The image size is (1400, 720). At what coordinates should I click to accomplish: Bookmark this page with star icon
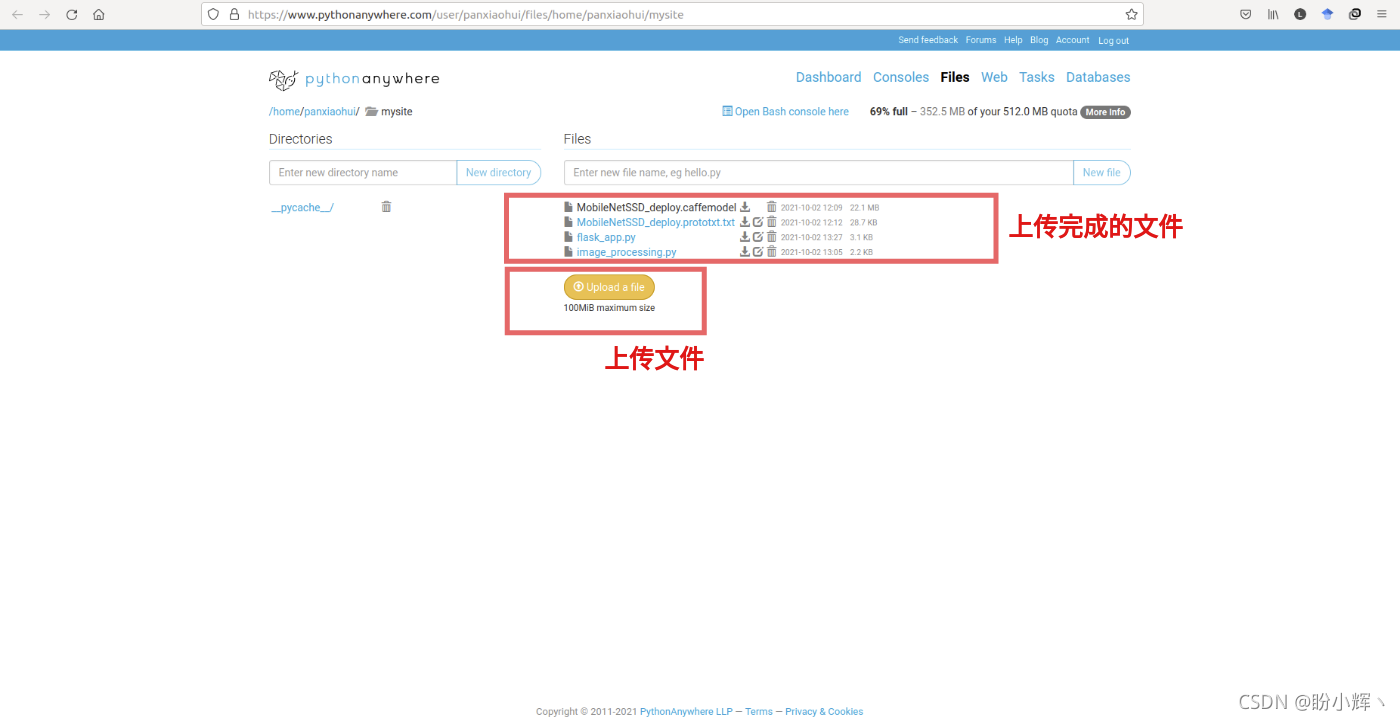point(1131,15)
